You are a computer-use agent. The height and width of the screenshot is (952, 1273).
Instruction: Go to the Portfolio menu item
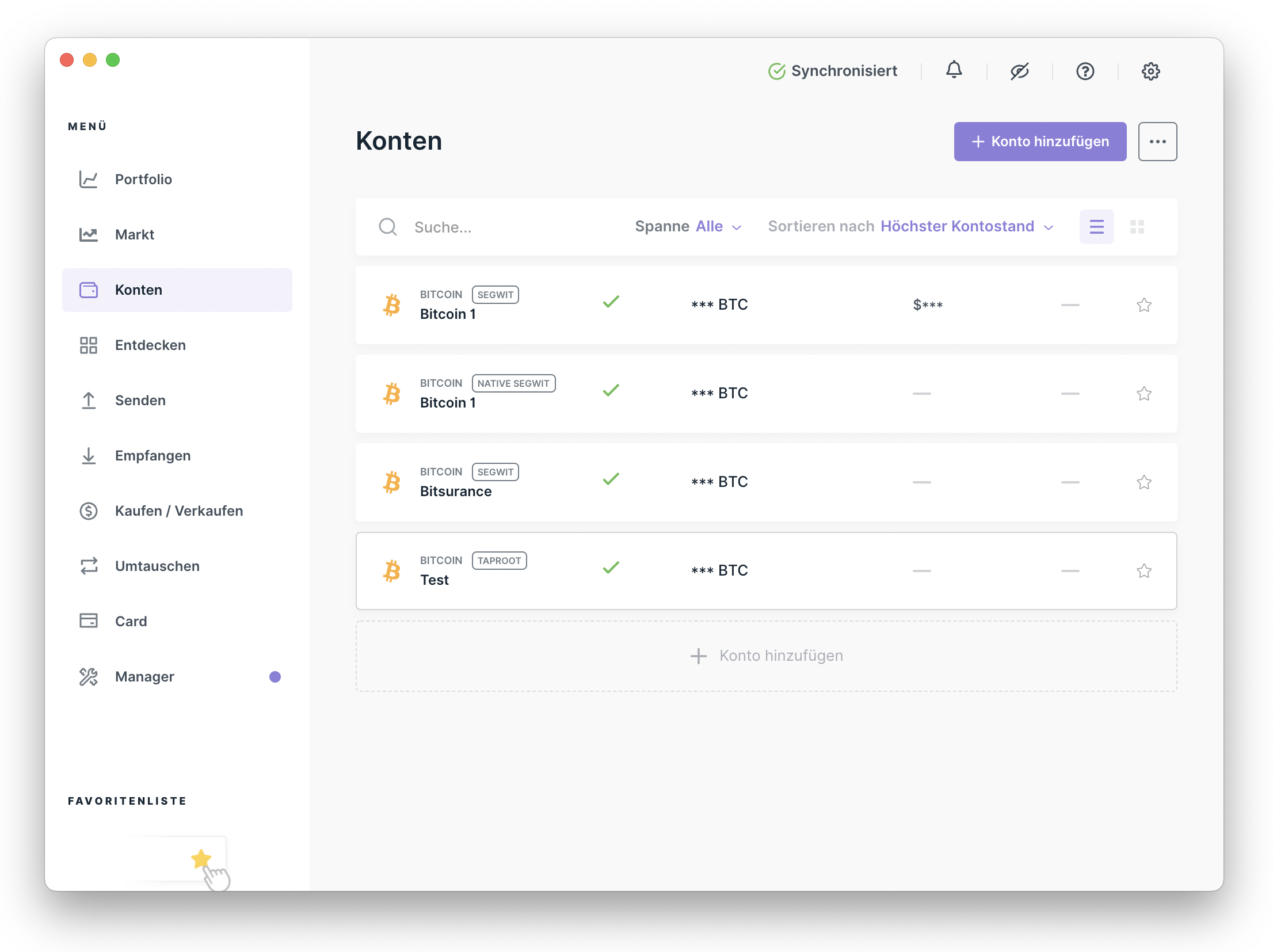(x=143, y=180)
